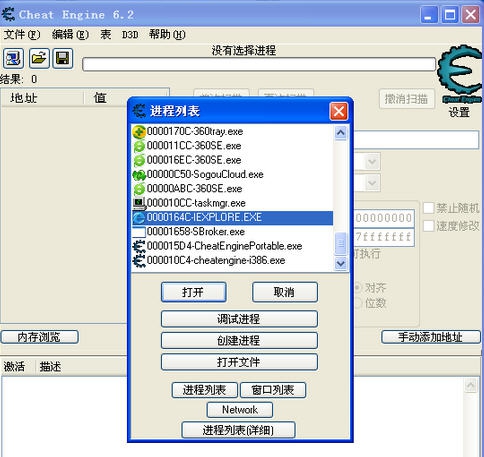Select 000011CC-360SE.exe process row
The width and height of the screenshot is (484, 457).
(x=232, y=146)
